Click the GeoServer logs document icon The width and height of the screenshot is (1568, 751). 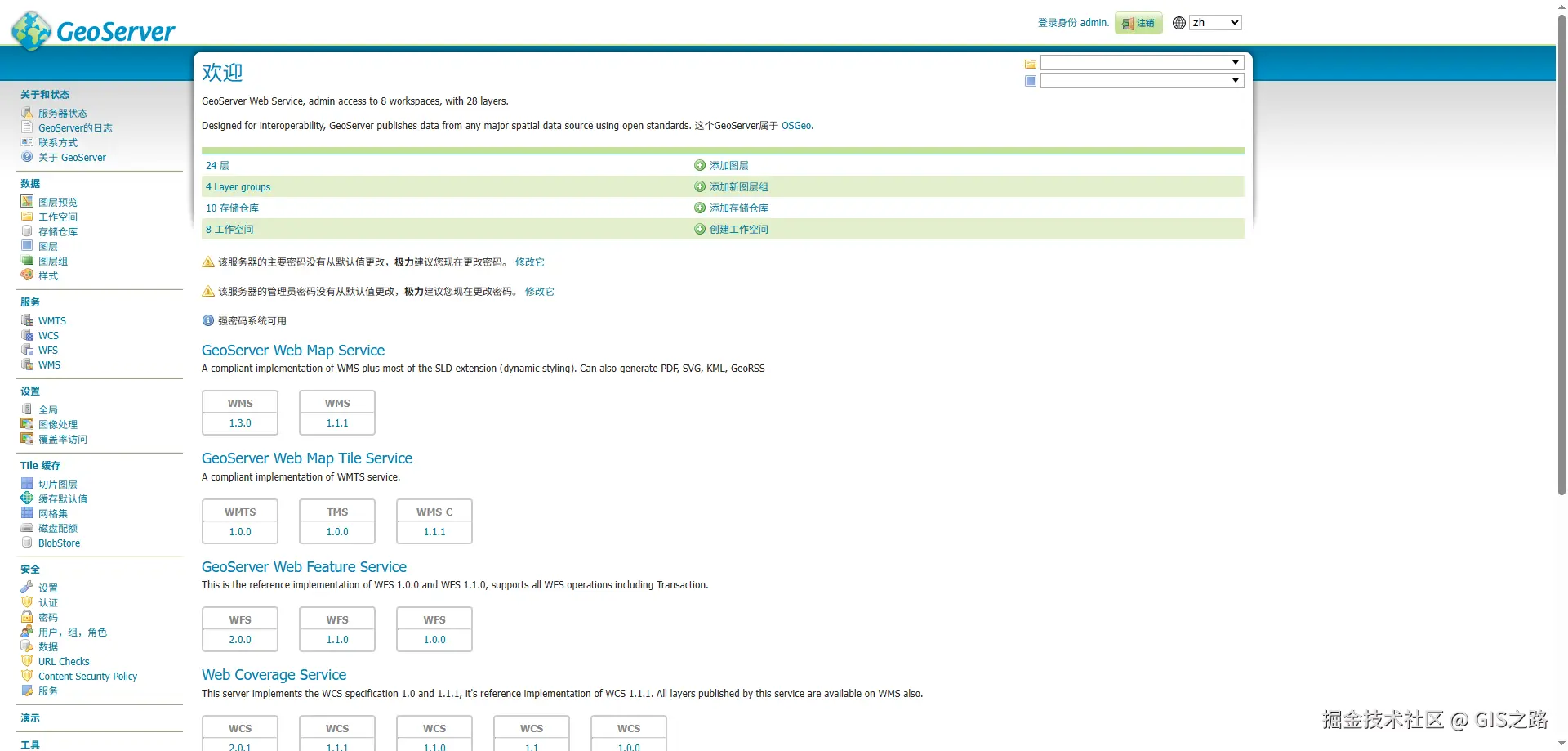click(x=27, y=127)
